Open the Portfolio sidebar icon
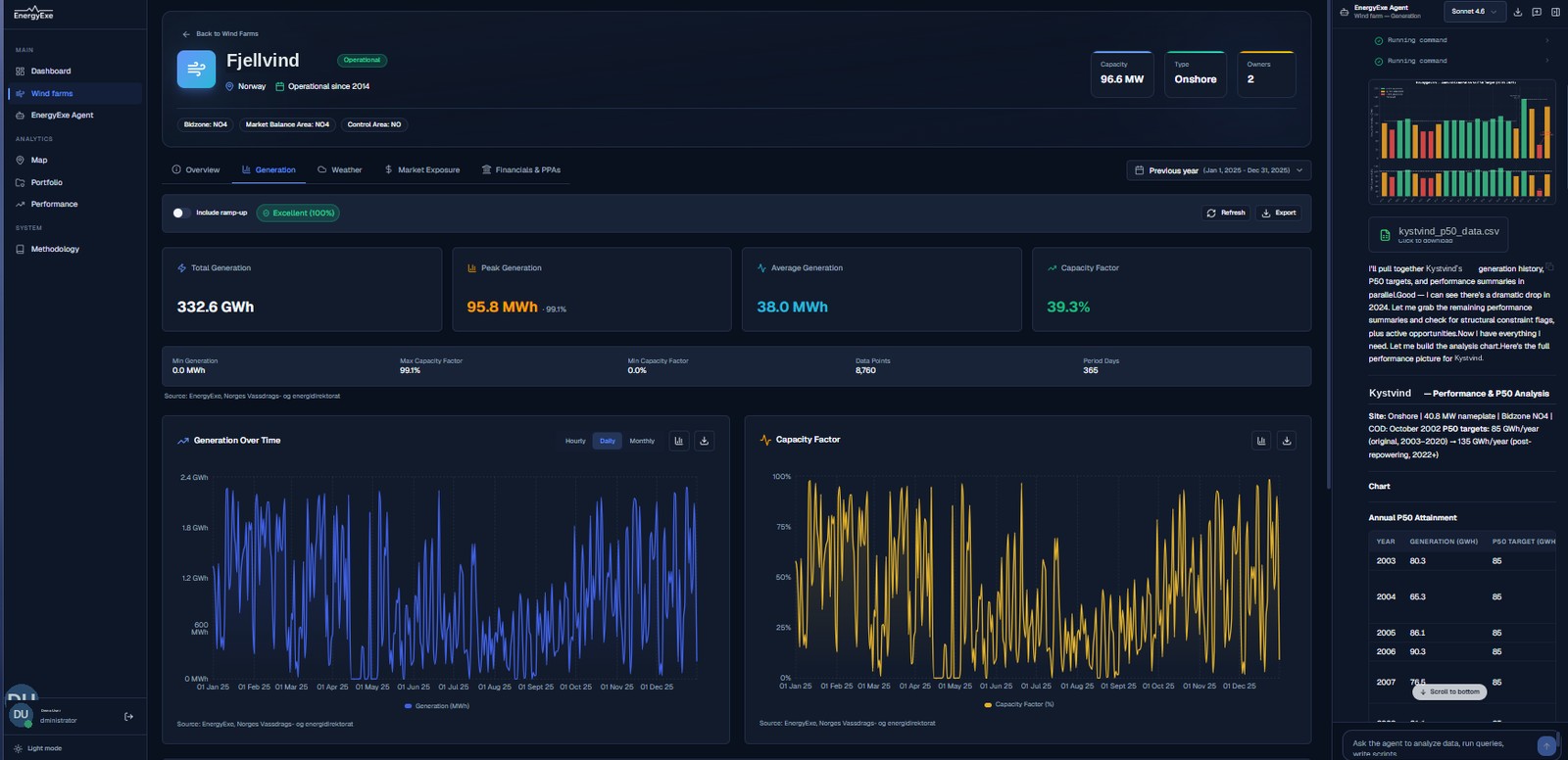Image resolution: width=1568 pixels, height=760 pixels. tap(21, 182)
